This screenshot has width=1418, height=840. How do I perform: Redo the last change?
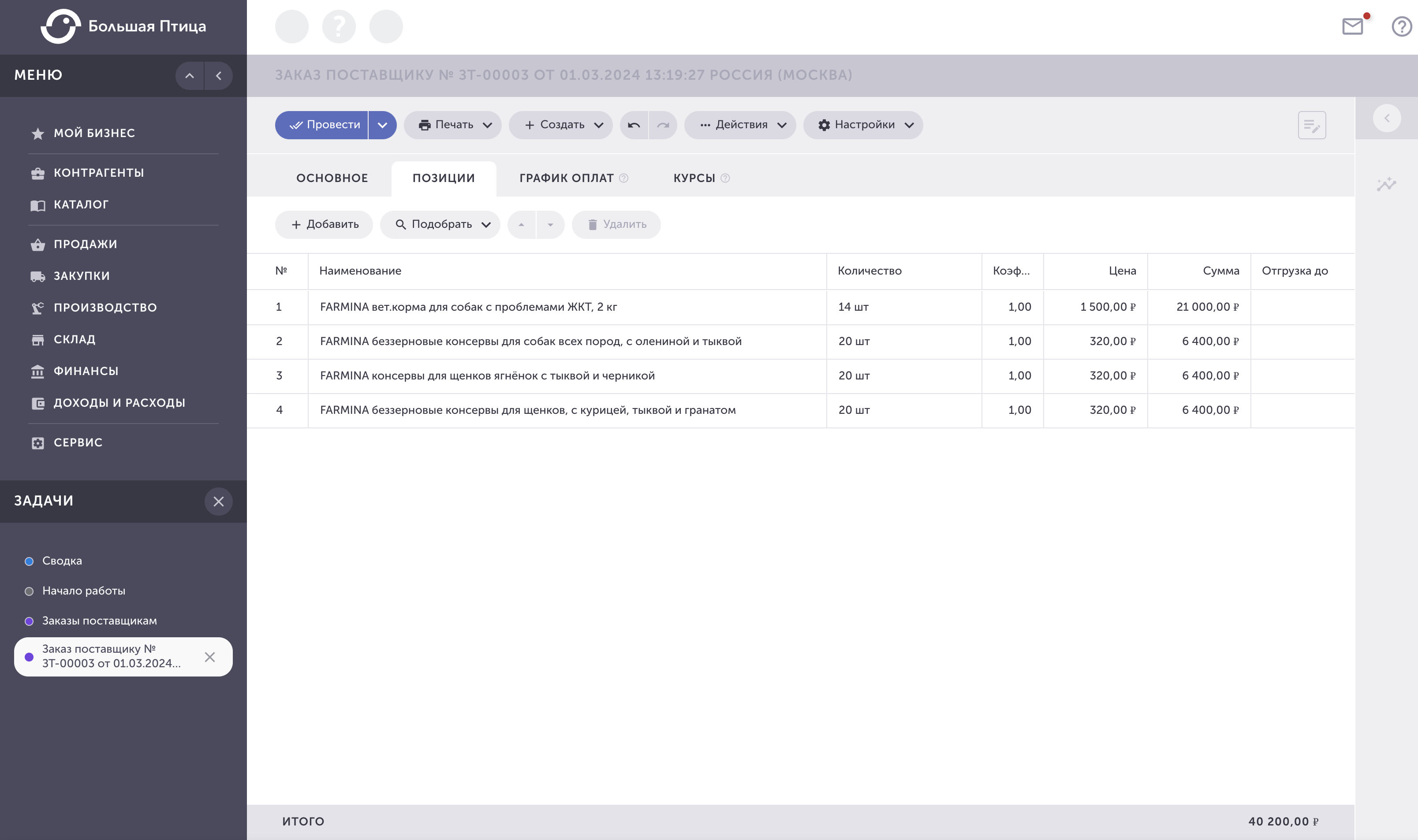[663, 125]
